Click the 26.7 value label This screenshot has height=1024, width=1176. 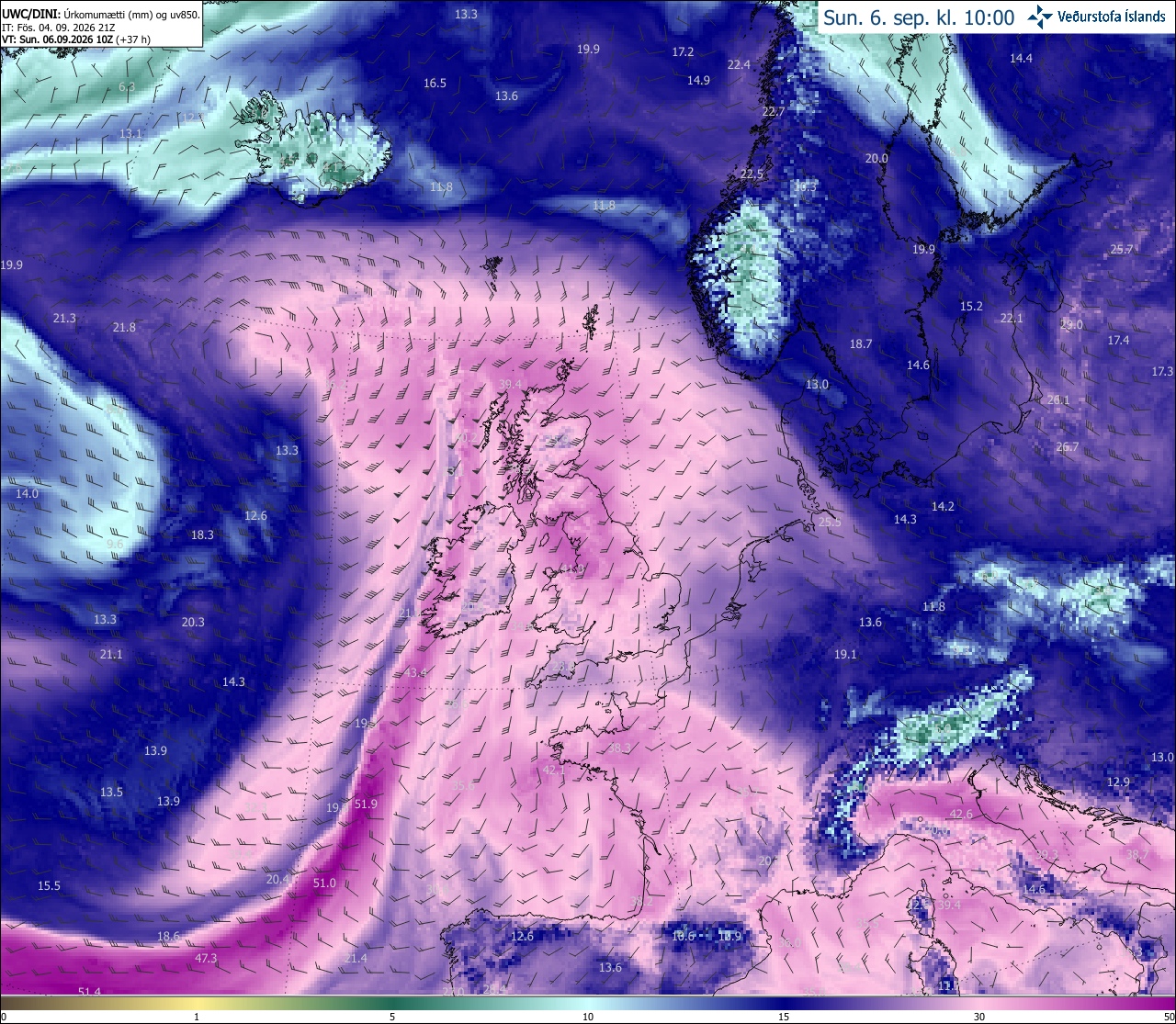tap(1068, 447)
